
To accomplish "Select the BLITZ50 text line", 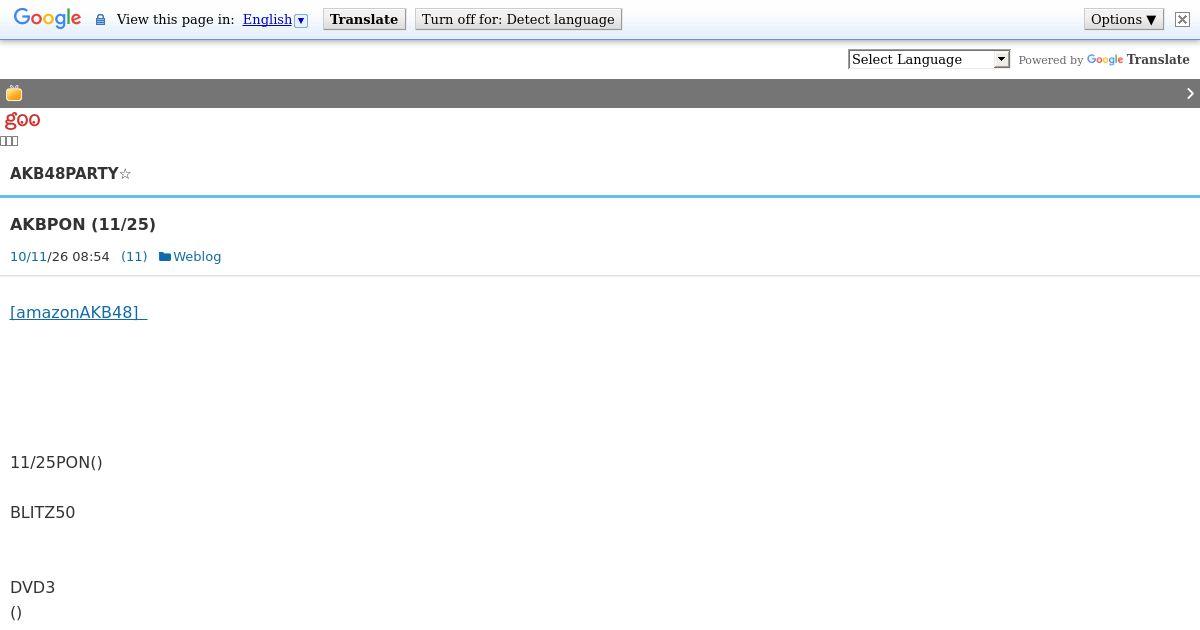I will coord(43,512).
